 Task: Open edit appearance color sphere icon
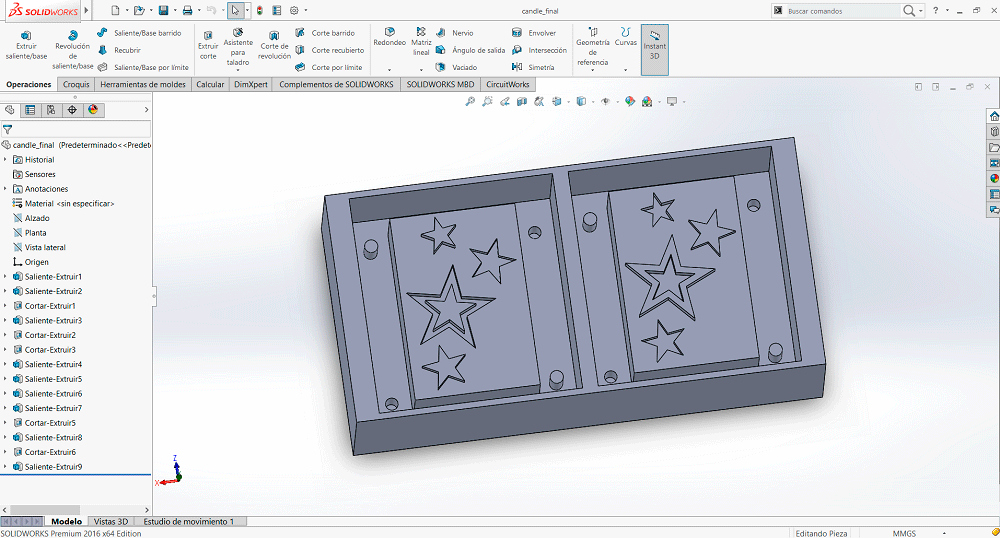(629, 101)
